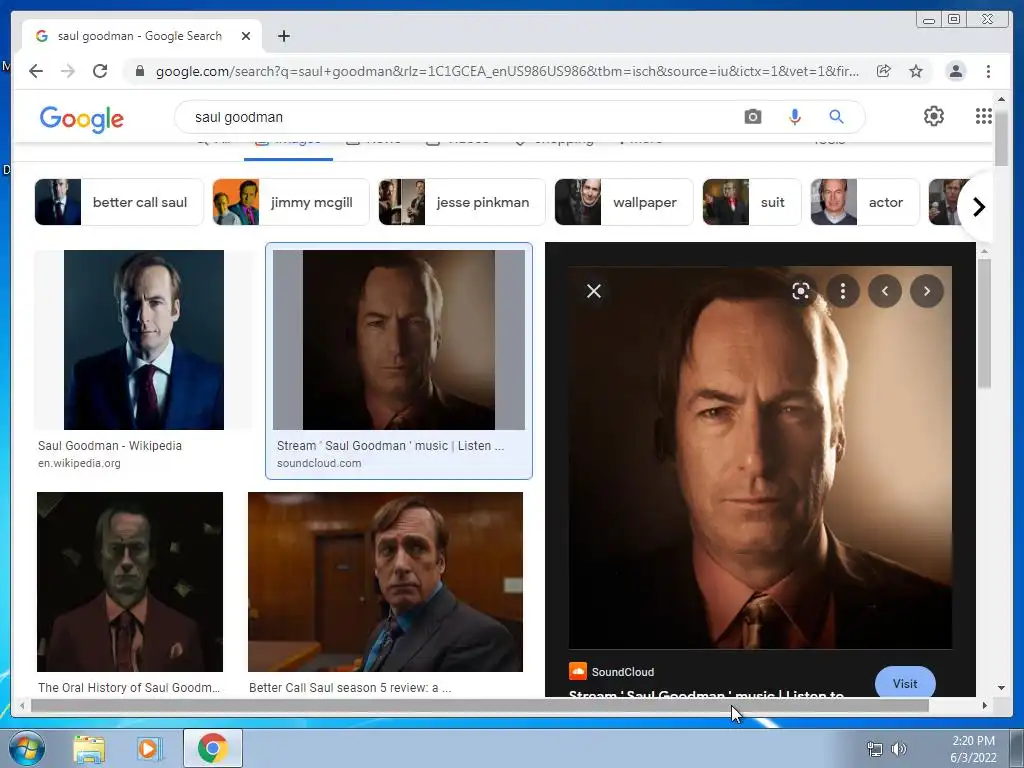Select the saul goodman - Google Search tab

[x=142, y=36]
